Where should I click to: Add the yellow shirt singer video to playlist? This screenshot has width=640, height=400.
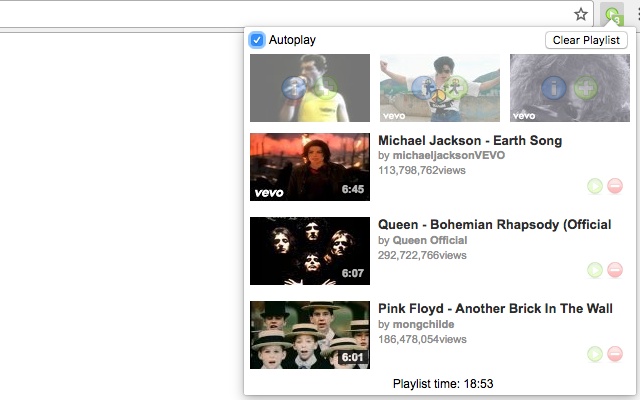[325, 87]
